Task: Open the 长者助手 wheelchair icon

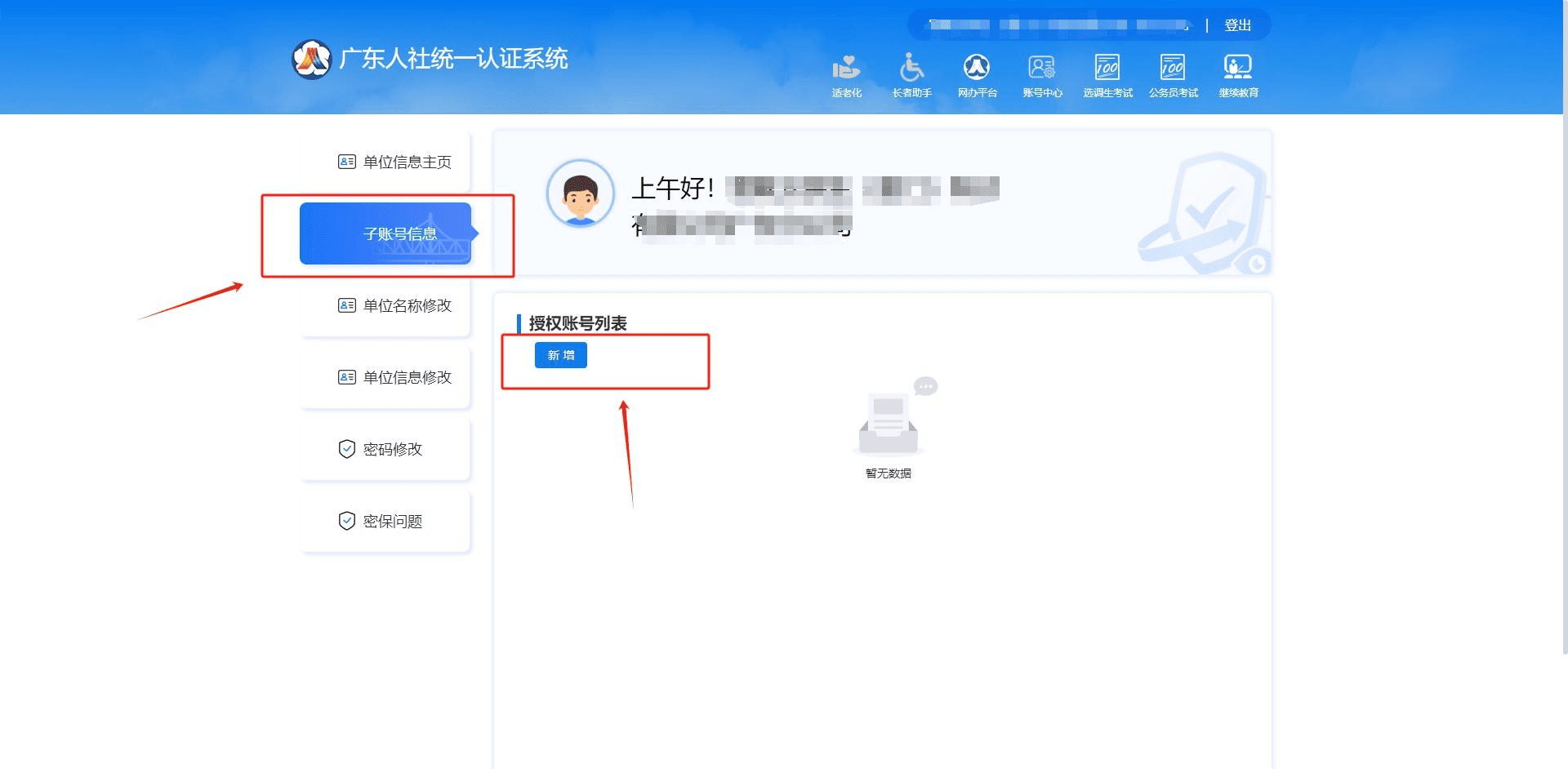Action: 911,68
